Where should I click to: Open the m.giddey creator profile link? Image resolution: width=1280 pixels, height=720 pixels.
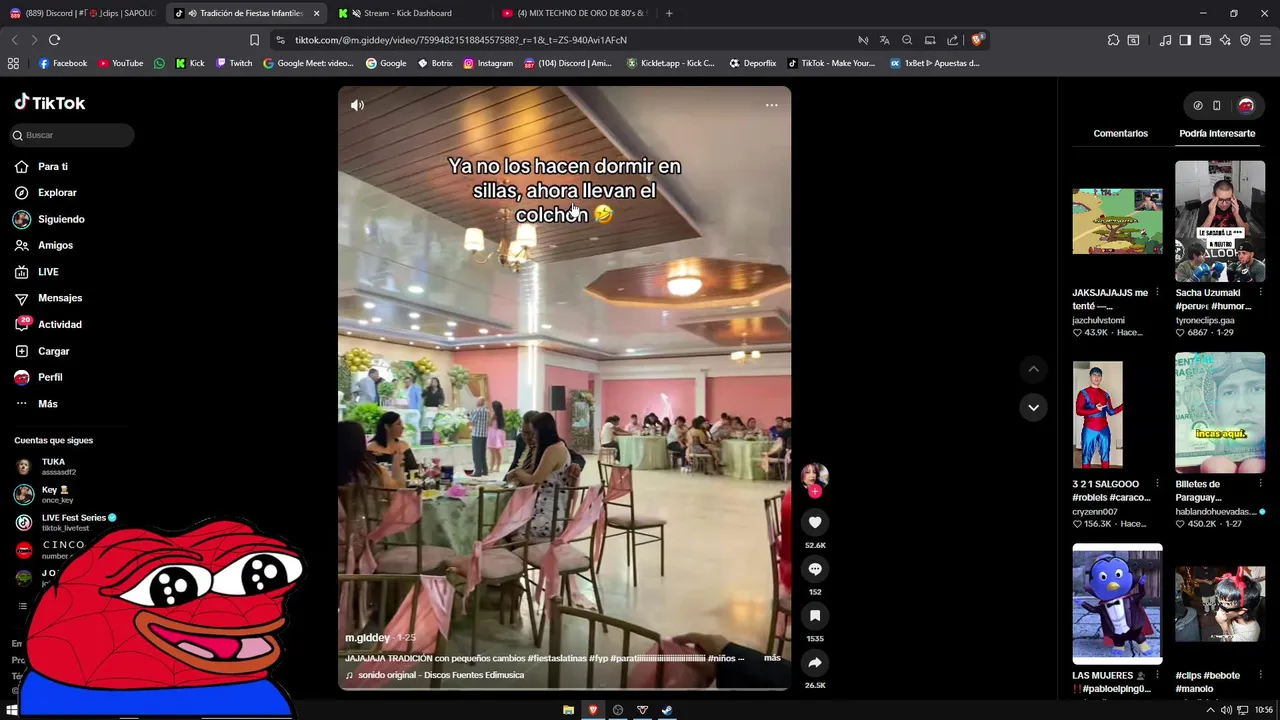click(x=367, y=638)
